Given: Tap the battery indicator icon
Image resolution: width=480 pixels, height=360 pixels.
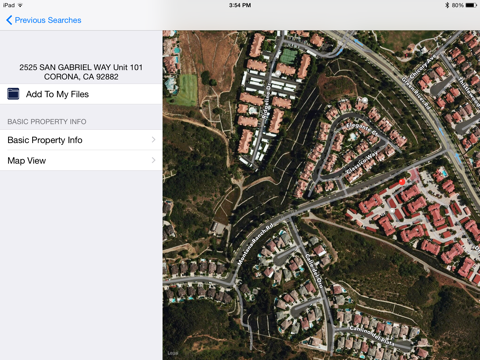Looking at the screenshot, I should (x=471, y=5).
